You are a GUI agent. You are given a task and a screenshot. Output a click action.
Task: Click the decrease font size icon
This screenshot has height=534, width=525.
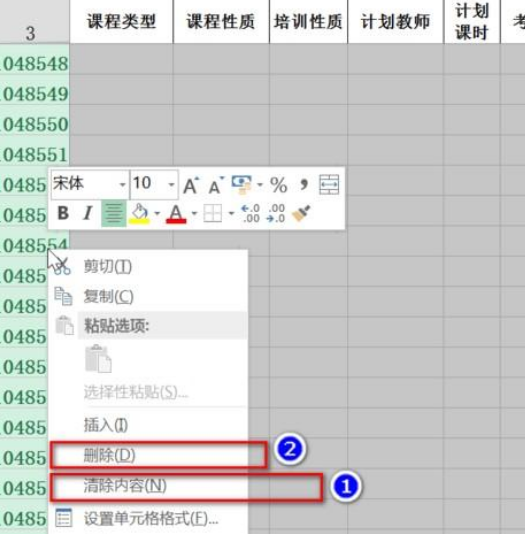coord(216,185)
